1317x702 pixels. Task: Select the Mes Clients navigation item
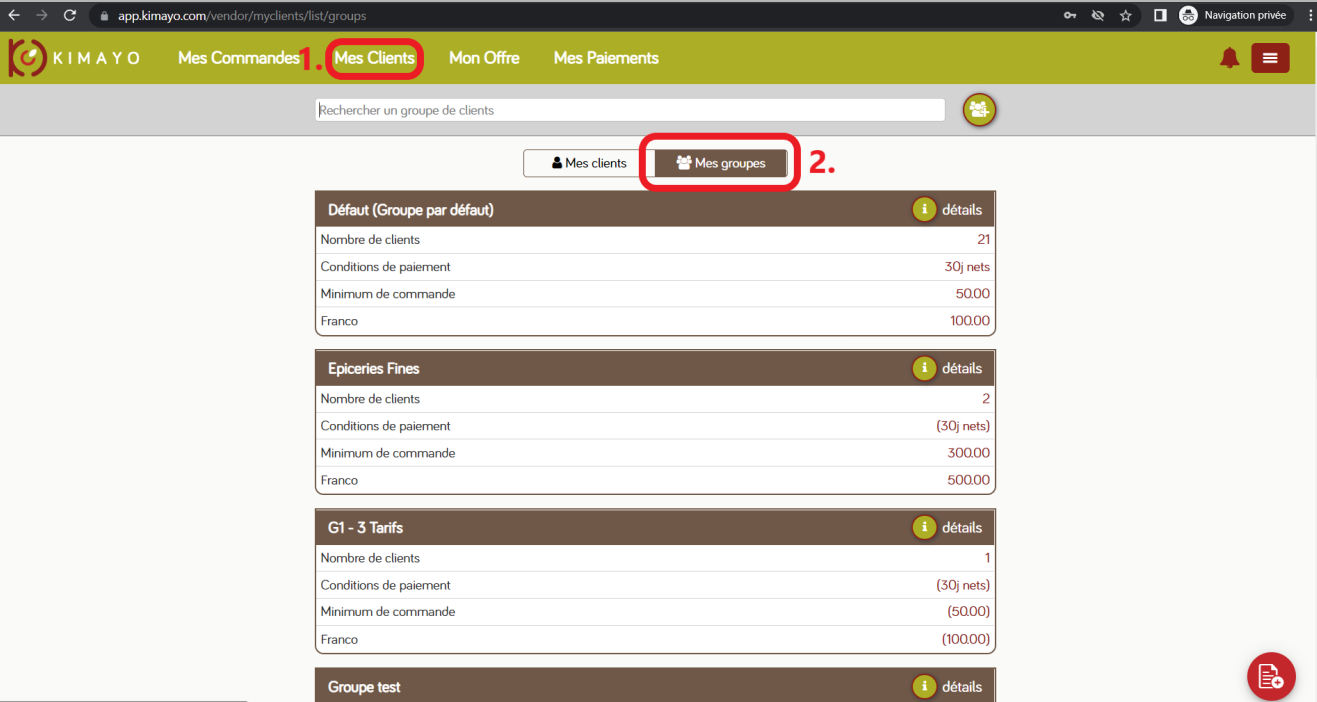point(375,58)
